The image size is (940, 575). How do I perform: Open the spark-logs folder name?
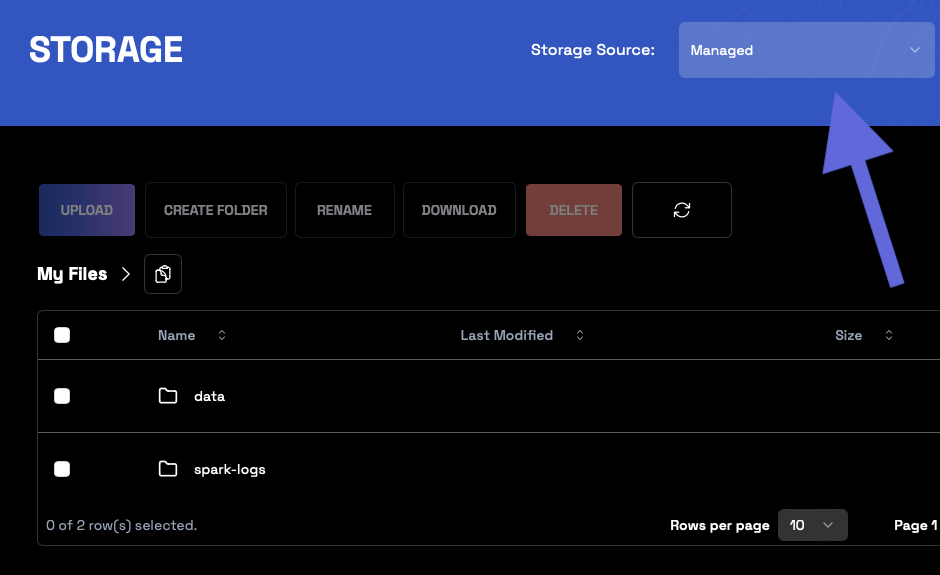coord(230,469)
